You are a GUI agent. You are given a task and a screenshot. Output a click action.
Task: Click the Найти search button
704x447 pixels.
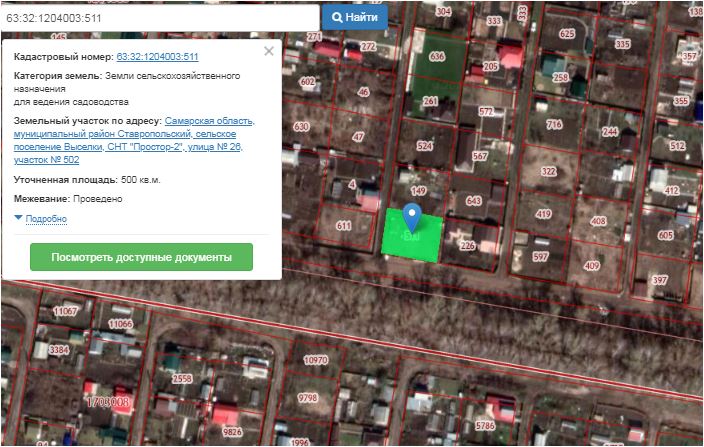point(355,18)
